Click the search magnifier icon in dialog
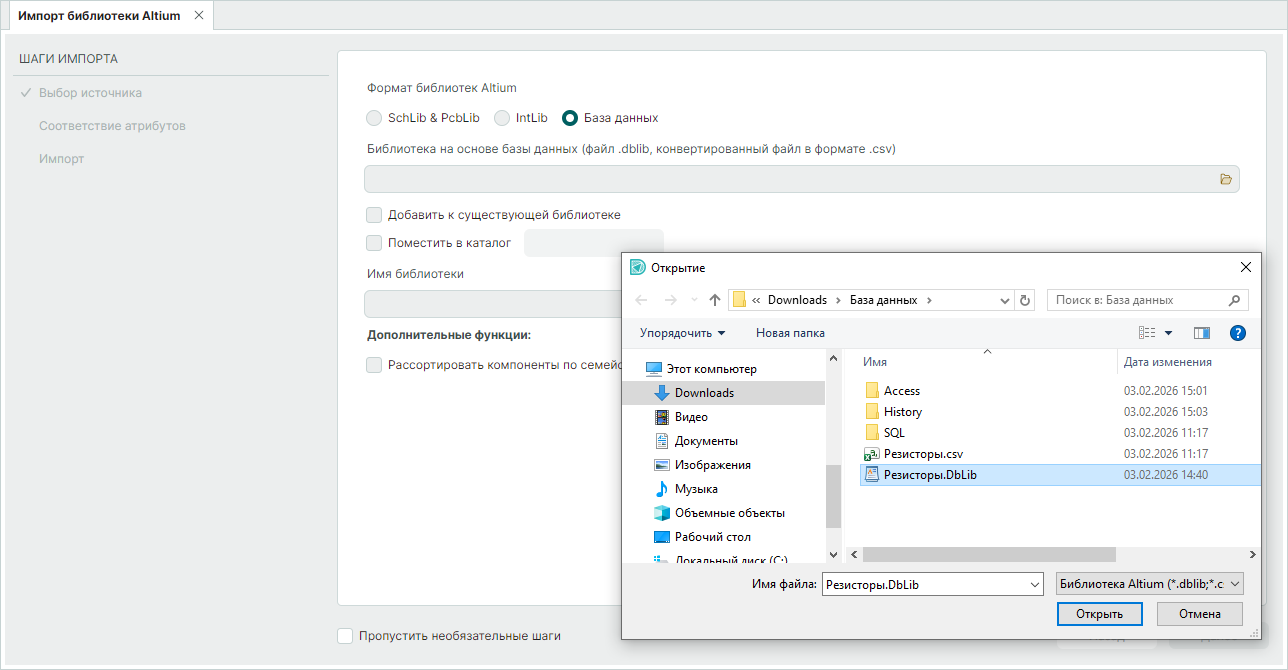This screenshot has width=1288, height=670. point(1235,300)
